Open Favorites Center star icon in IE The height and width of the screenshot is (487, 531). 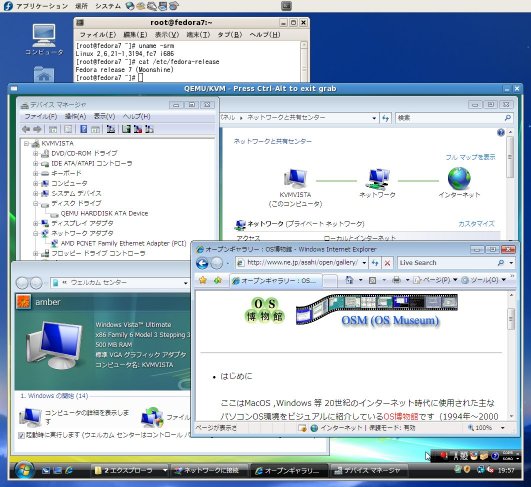203,280
